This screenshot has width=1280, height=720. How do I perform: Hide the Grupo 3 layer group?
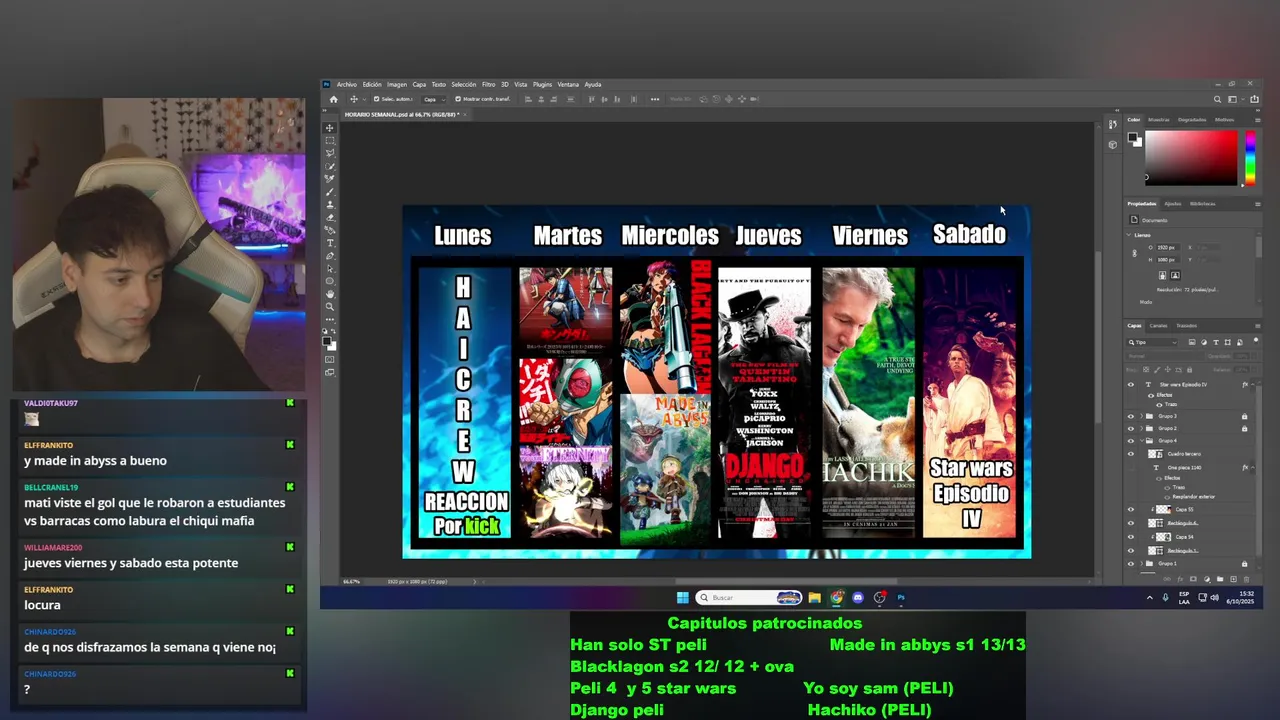point(1131,416)
